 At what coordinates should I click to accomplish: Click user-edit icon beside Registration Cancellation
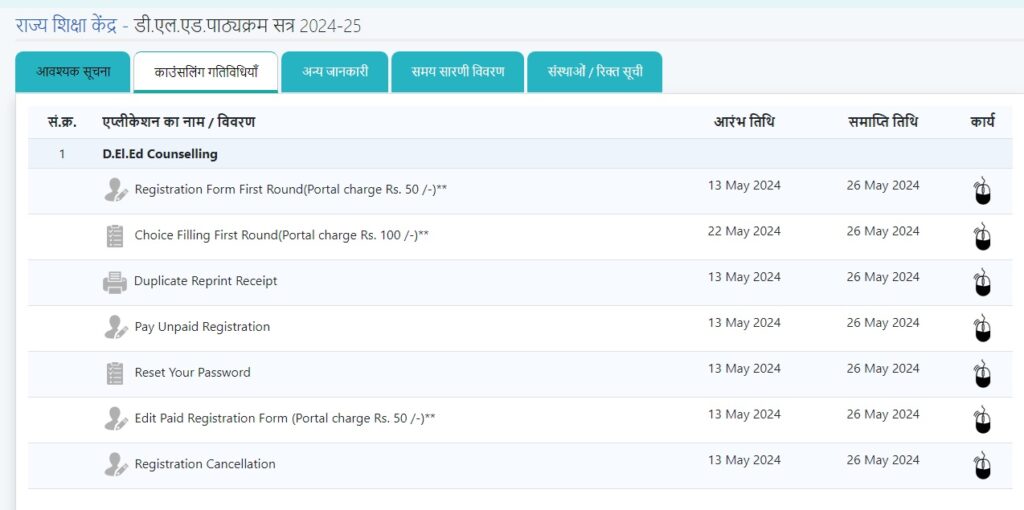pyautogui.click(x=116, y=465)
